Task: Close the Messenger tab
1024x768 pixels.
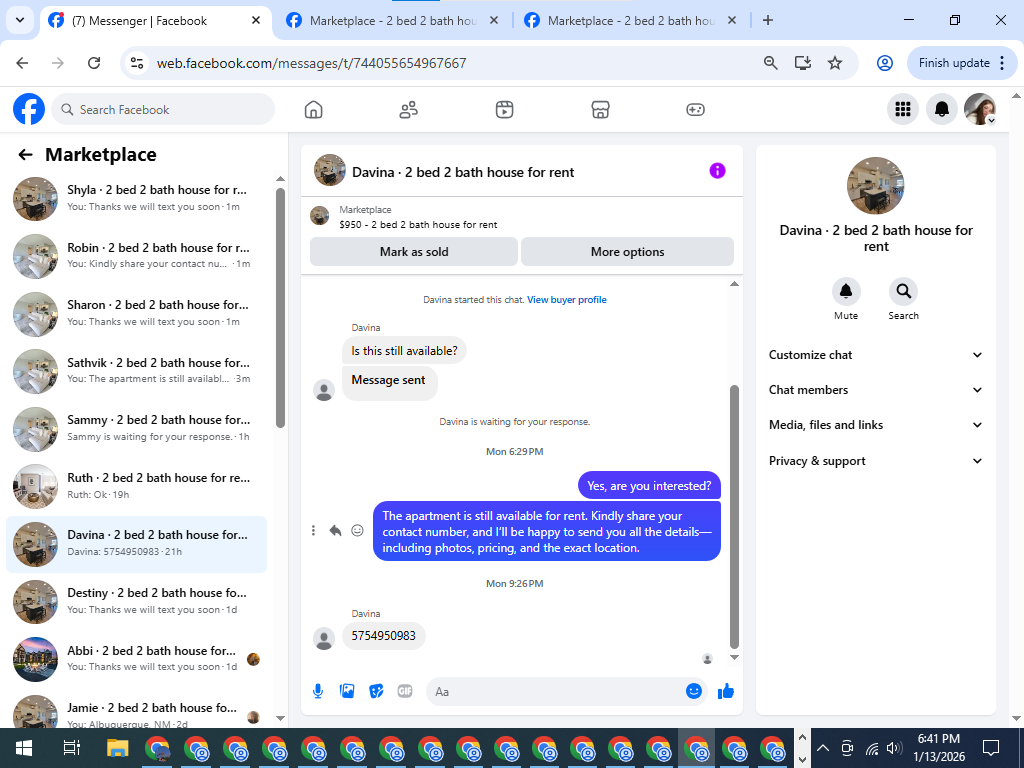Action: (x=256, y=20)
